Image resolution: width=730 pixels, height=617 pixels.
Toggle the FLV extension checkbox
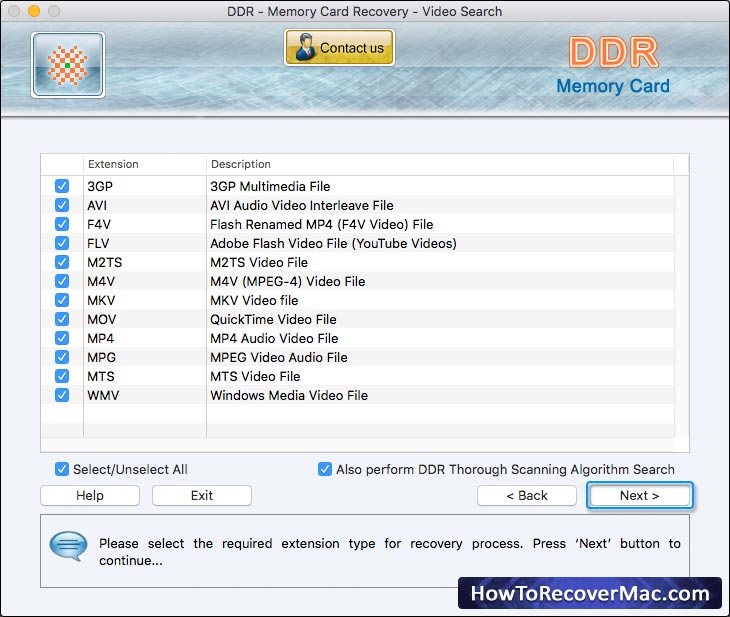[62, 243]
